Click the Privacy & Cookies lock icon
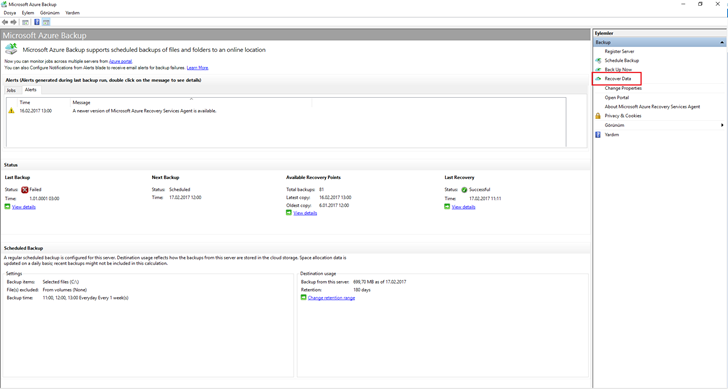 tap(598, 116)
